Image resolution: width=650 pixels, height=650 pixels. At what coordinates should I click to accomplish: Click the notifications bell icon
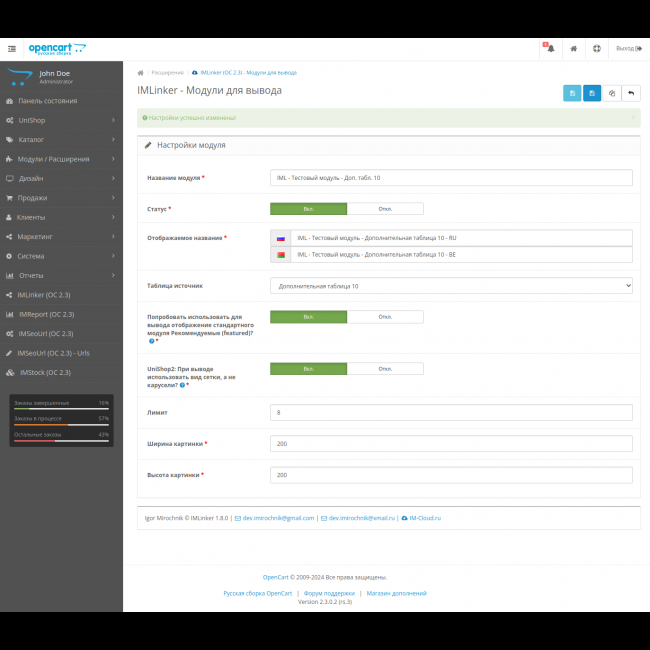pyautogui.click(x=549, y=48)
